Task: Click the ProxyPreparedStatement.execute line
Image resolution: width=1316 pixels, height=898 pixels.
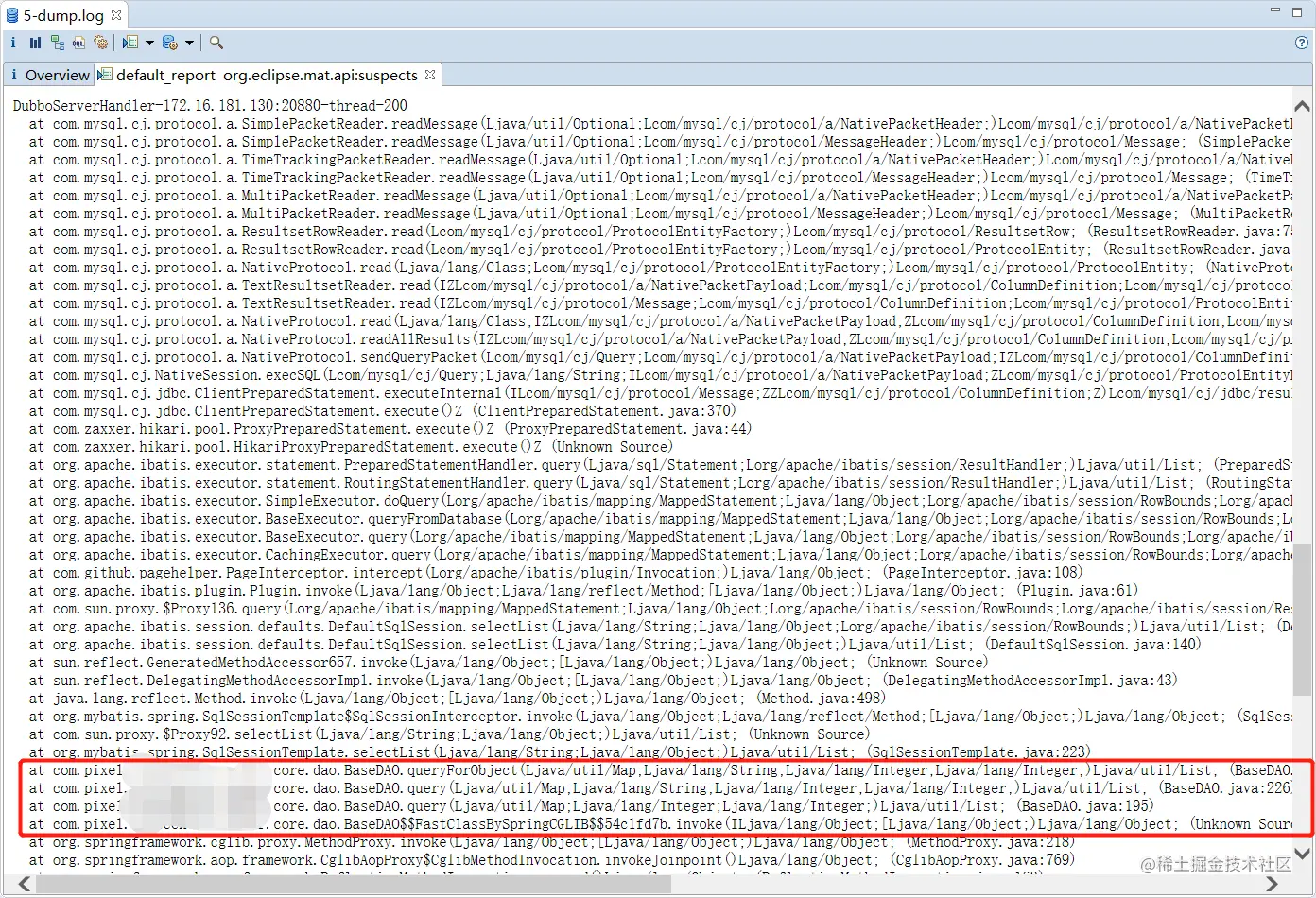Action: [390, 428]
